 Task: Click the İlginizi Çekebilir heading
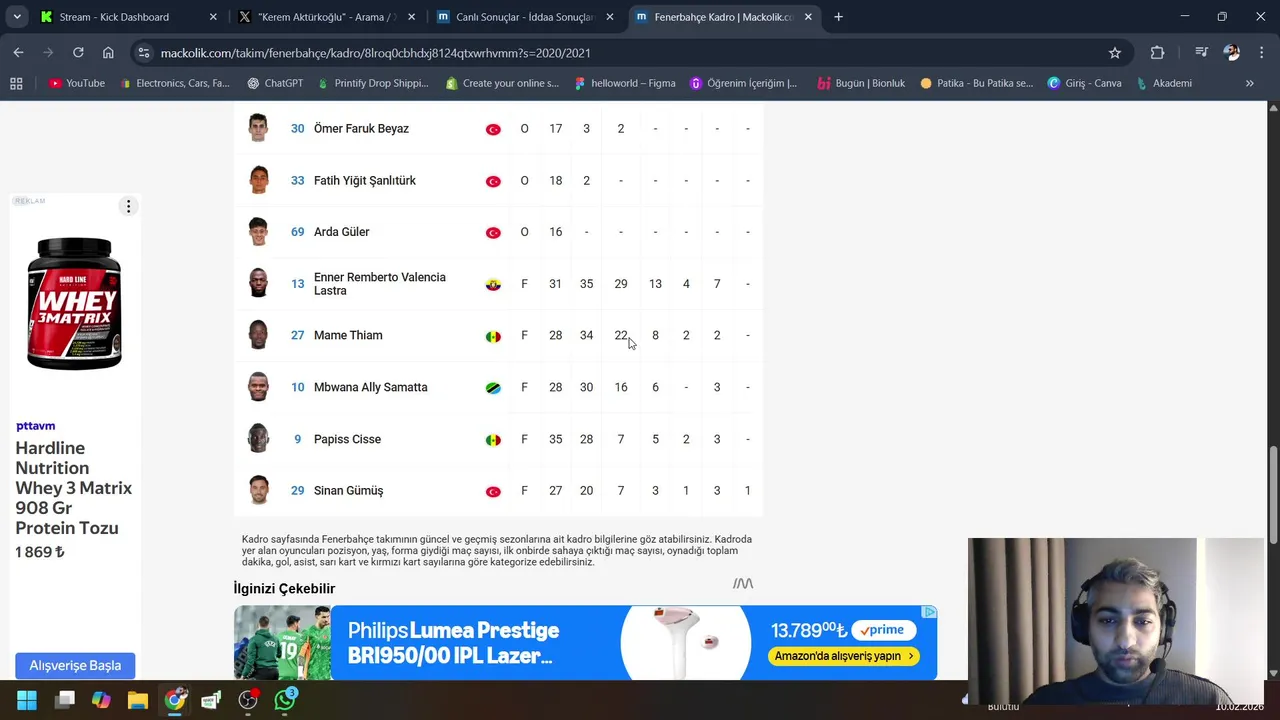(284, 589)
